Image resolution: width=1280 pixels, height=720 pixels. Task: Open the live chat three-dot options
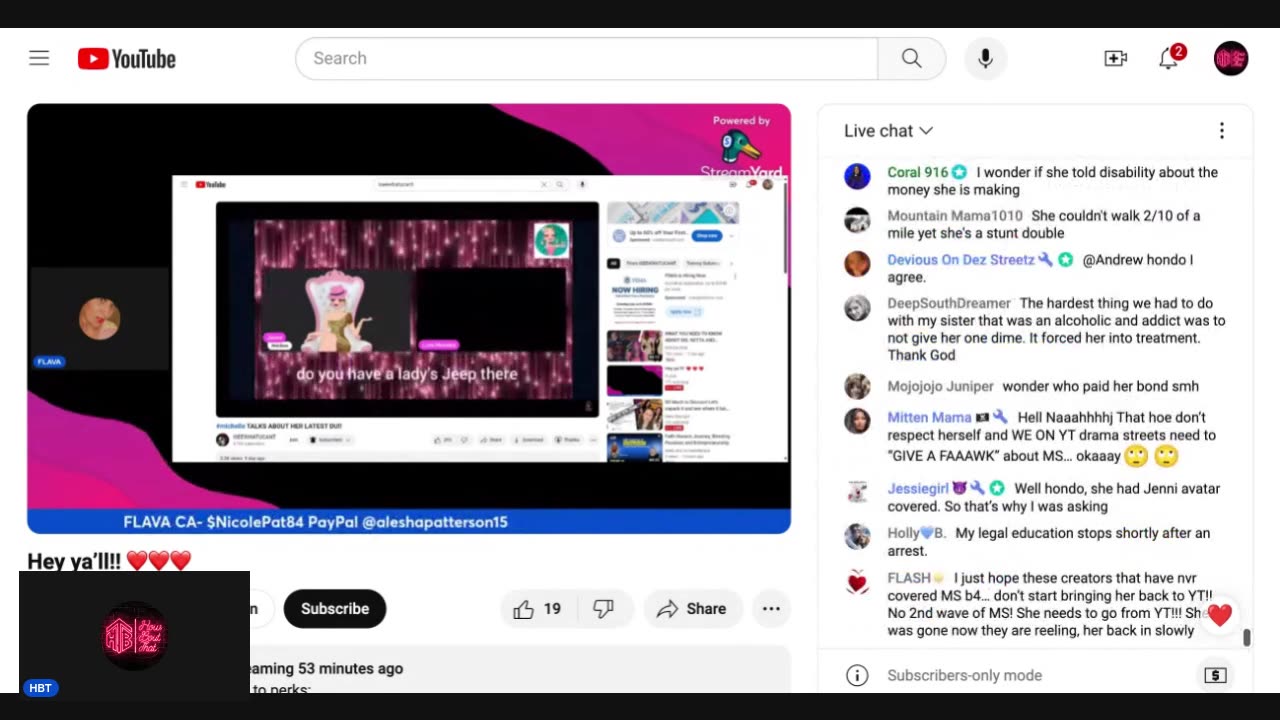coord(1221,131)
